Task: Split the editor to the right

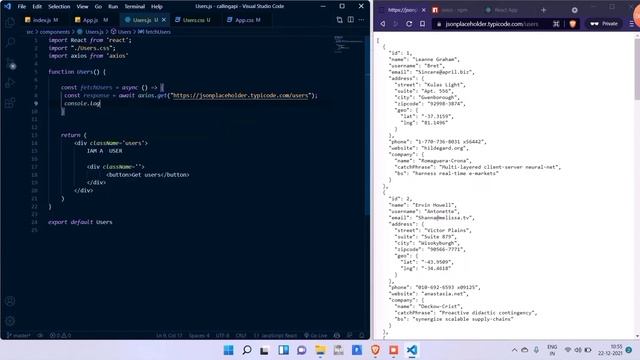Action: 351,20
